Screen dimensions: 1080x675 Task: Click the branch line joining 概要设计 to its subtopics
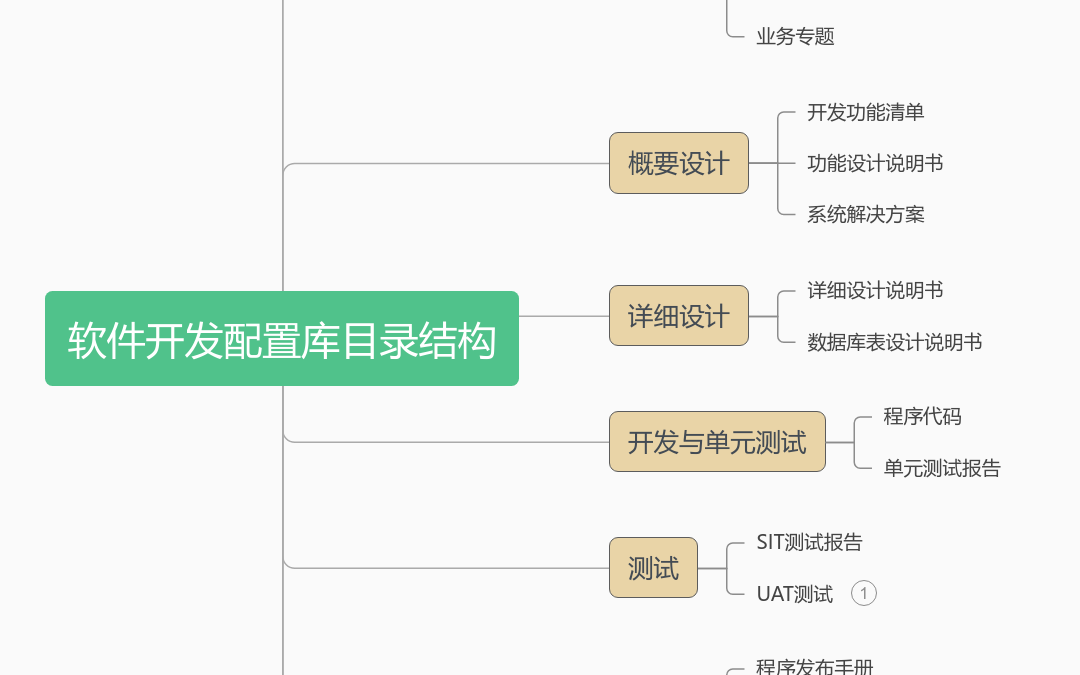click(762, 163)
